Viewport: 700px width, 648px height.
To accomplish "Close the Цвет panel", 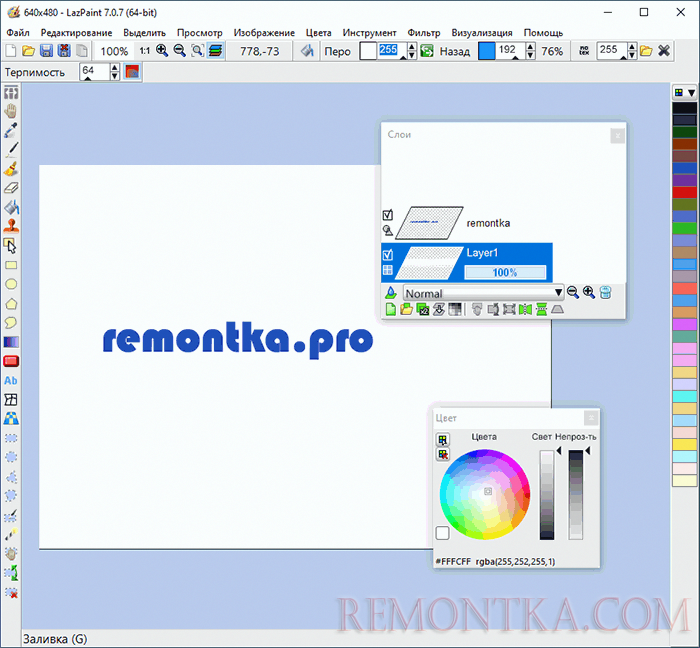I will pyautogui.click(x=591, y=418).
